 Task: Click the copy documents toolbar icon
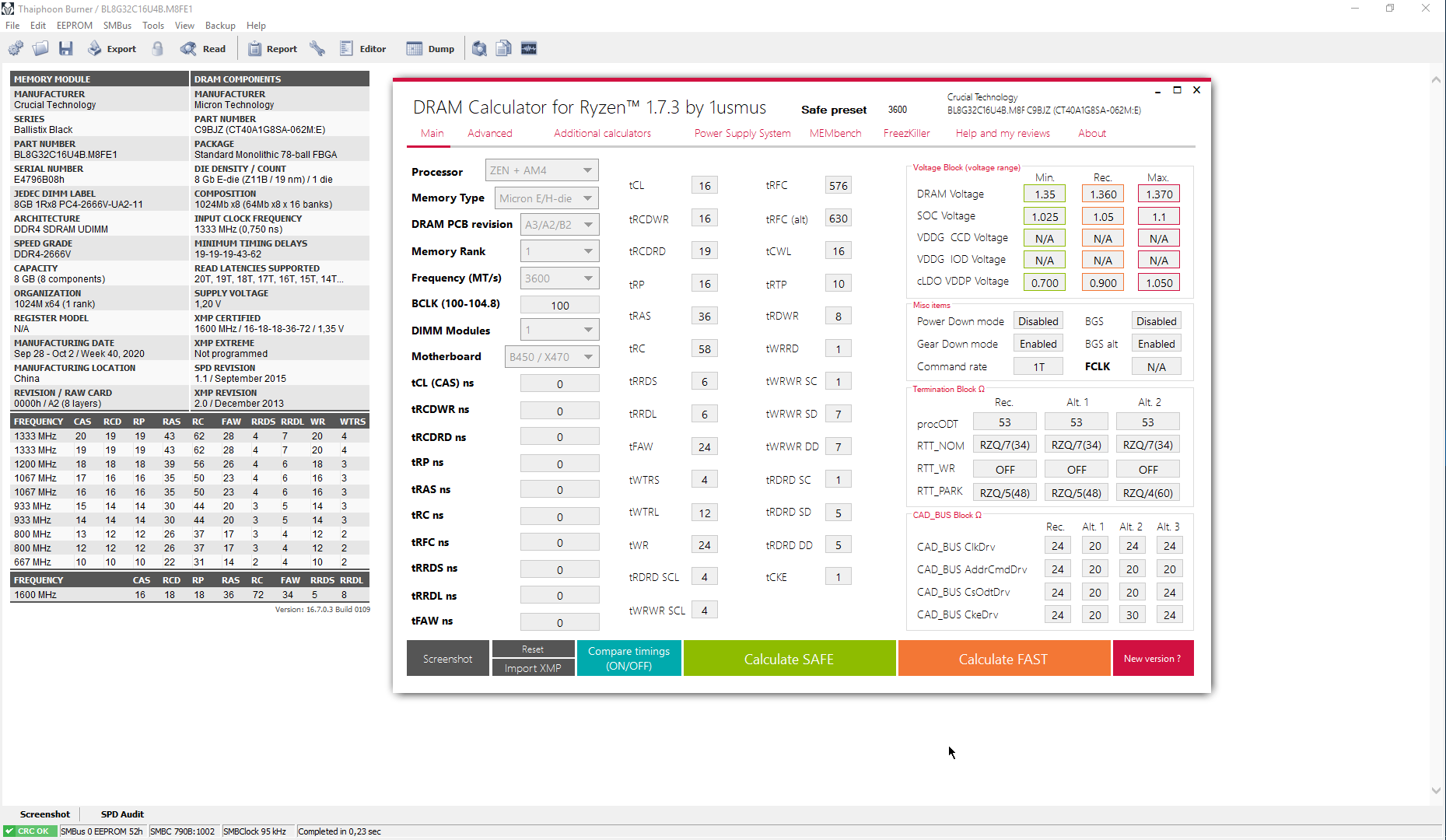tap(504, 48)
